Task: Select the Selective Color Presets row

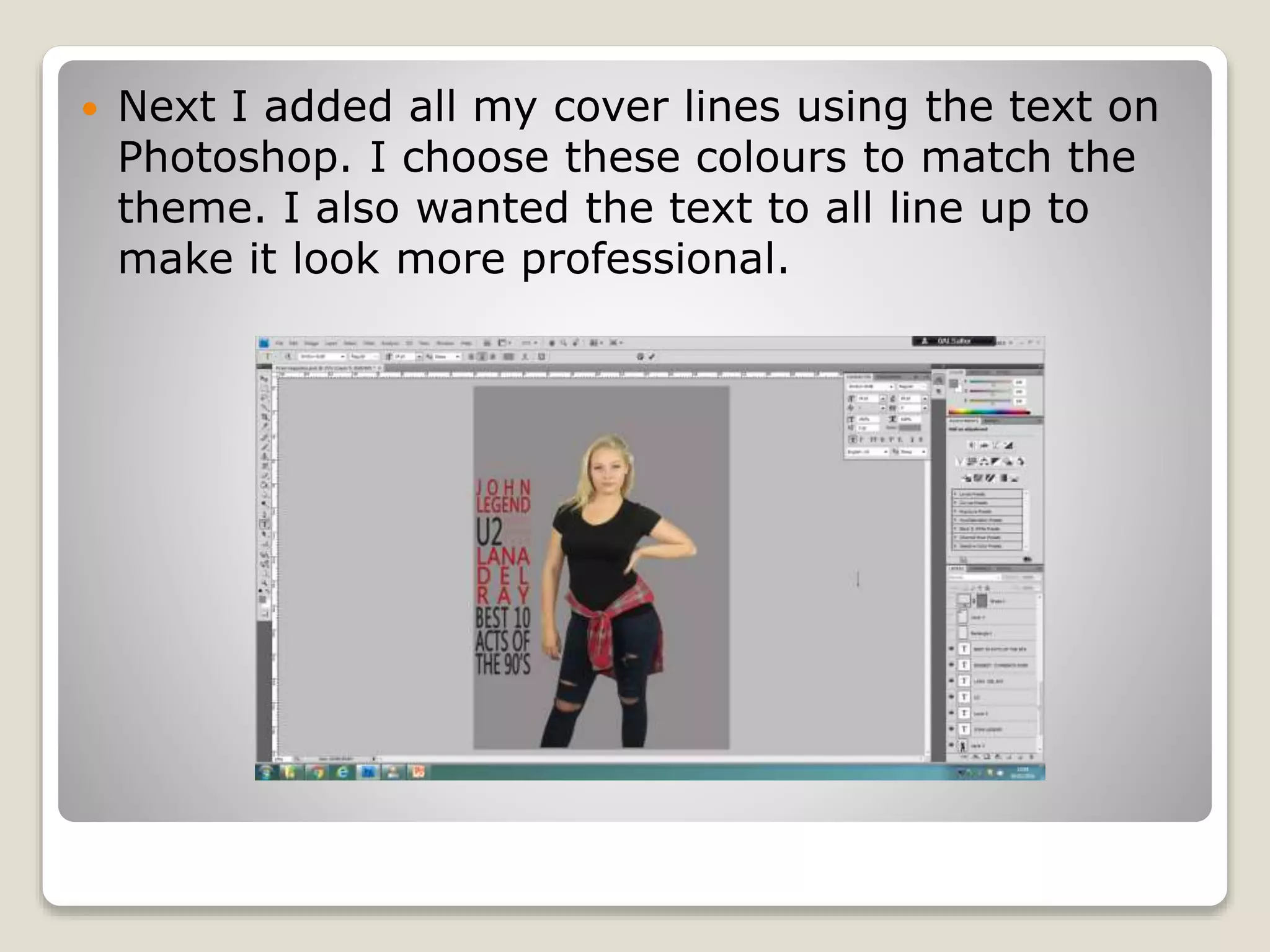Action: 987,546
